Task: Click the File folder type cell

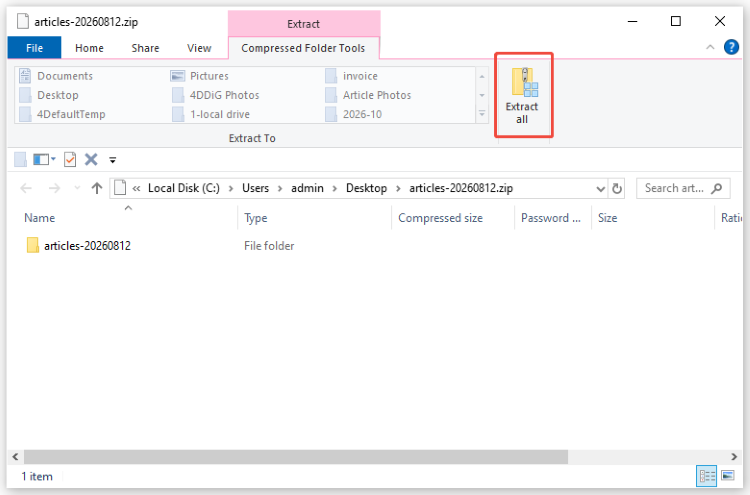Action: 269,246
